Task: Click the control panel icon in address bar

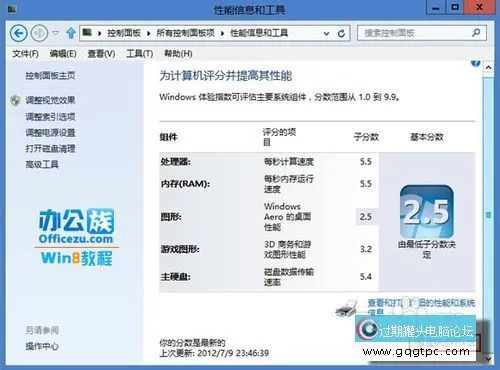Action: point(87,32)
